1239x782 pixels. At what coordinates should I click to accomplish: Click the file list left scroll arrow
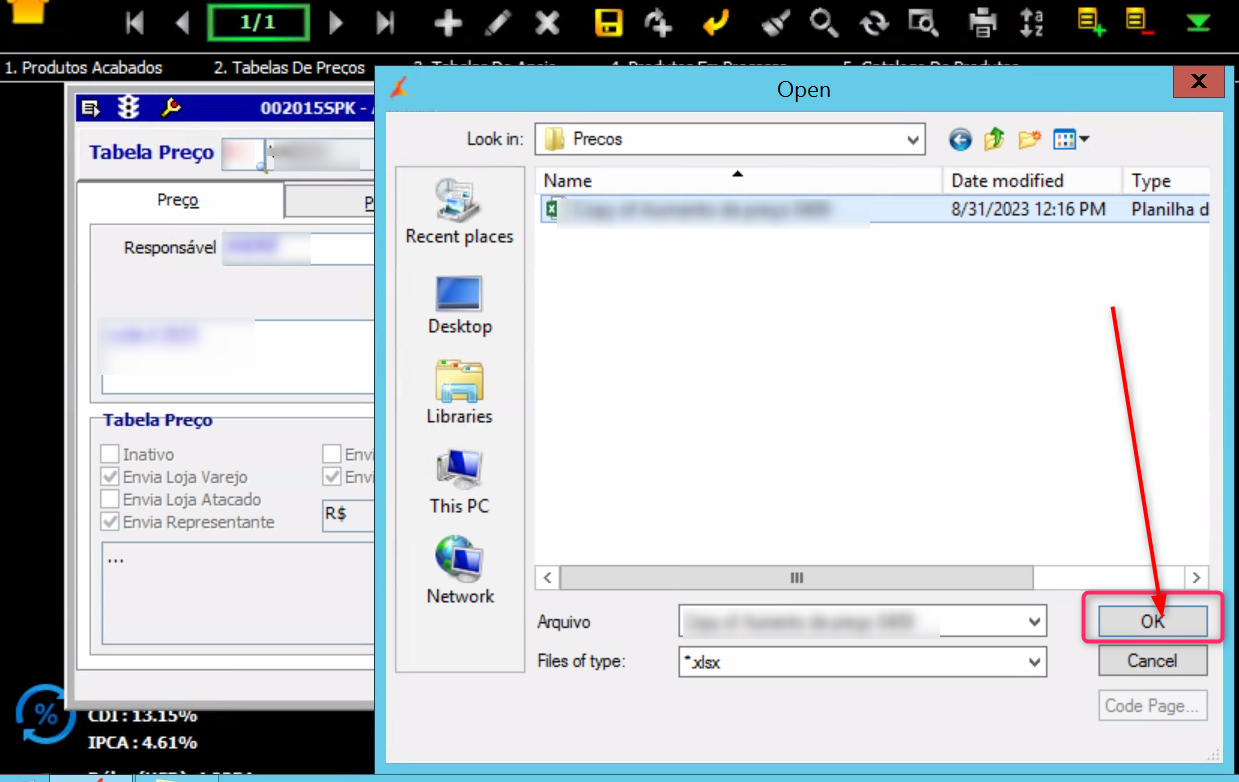click(547, 578)
